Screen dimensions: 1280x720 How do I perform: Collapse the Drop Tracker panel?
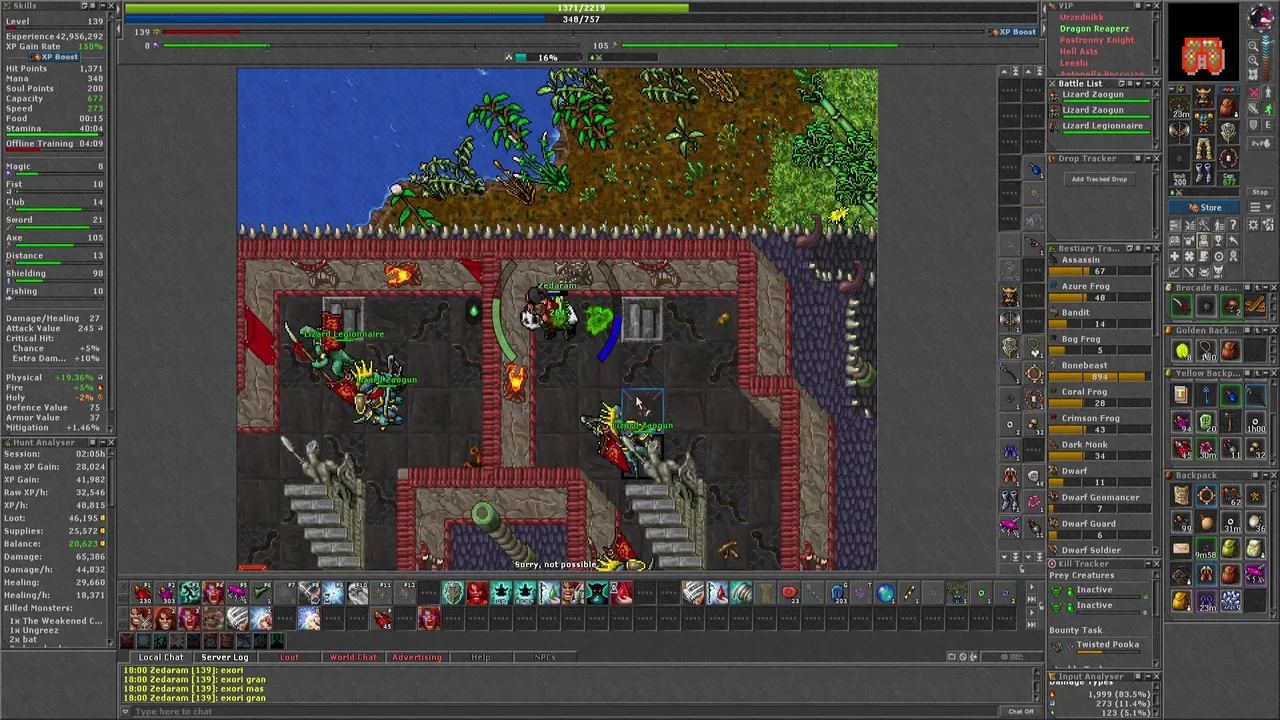point(1148,159)
